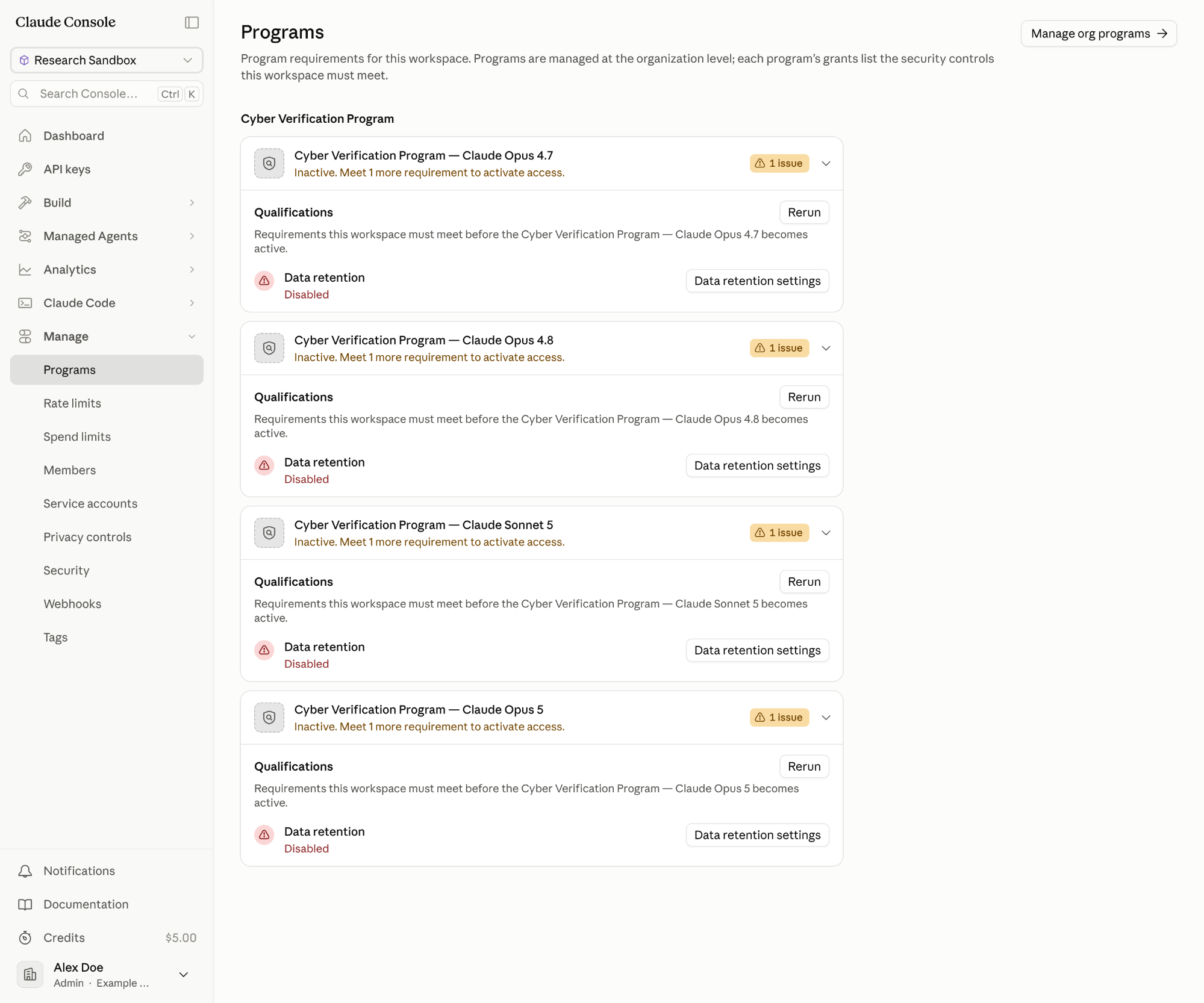The height and width of the screenshot is (1003, 1204).
Task: Click the 1 issue badge on Sonnet 5
Action: pyautogui.click(x=779, y=533)
